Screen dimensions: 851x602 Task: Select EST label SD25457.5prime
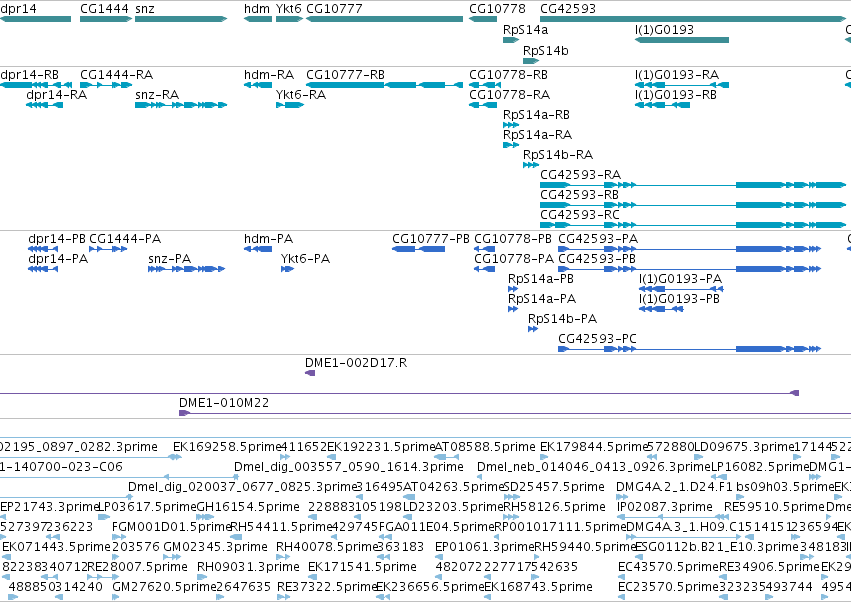(x=554, y=487)
